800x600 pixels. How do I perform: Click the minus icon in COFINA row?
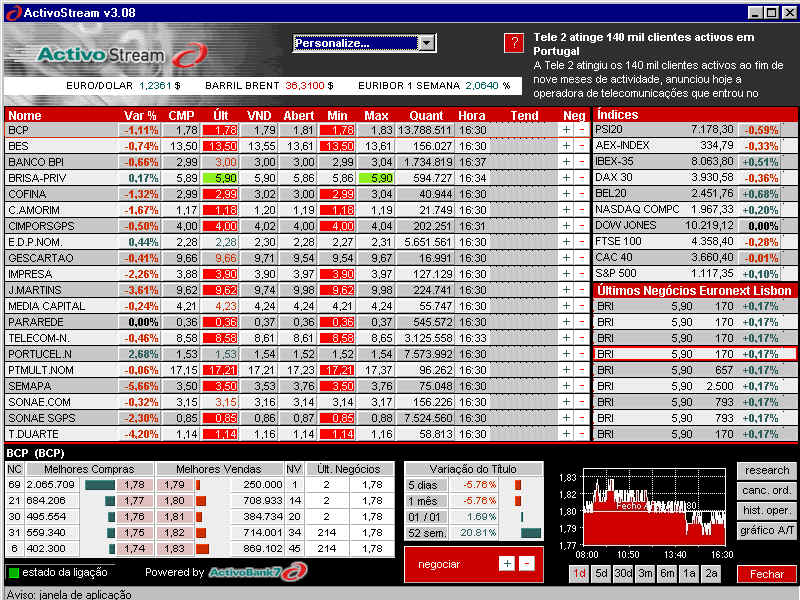tap(582, 194)
